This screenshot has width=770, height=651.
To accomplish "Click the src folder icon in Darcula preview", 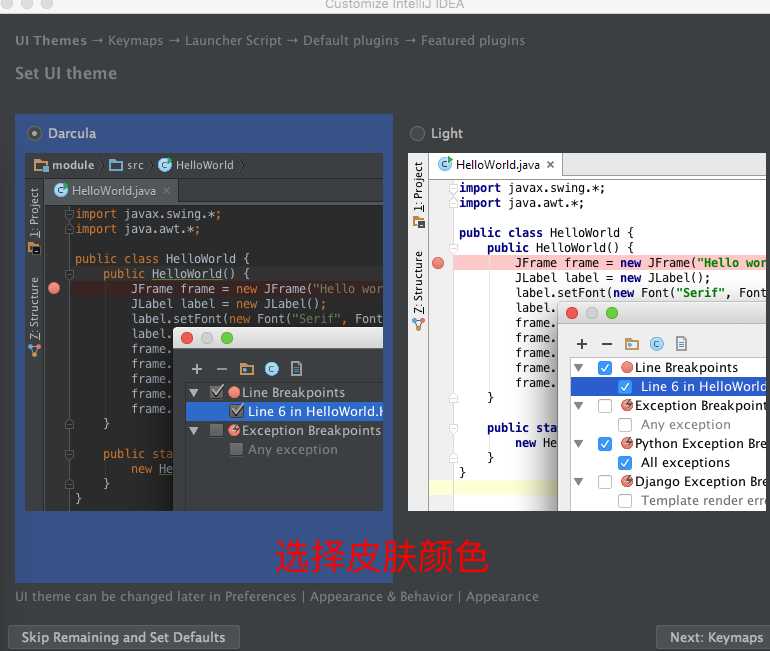I will (x=116, y=165).
